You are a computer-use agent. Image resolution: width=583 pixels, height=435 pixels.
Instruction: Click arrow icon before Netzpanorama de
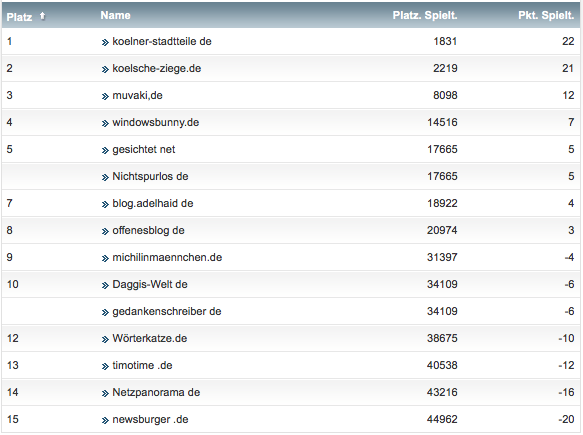(105, 393)
